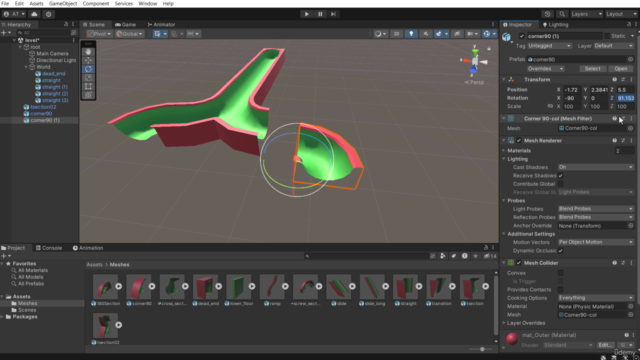Viewport: 640px width, 360px height.
Task: Toggle the Convex checkbox
Action: pyautogui.click(x=560, y=273)
